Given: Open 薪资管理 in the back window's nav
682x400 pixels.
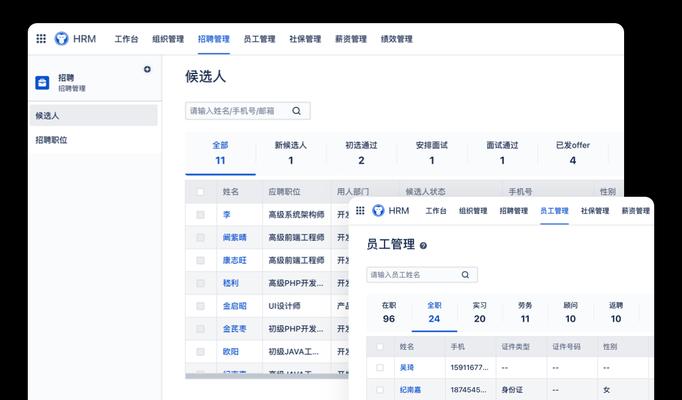Looking at the screenshot, I should tap(351, 39).
